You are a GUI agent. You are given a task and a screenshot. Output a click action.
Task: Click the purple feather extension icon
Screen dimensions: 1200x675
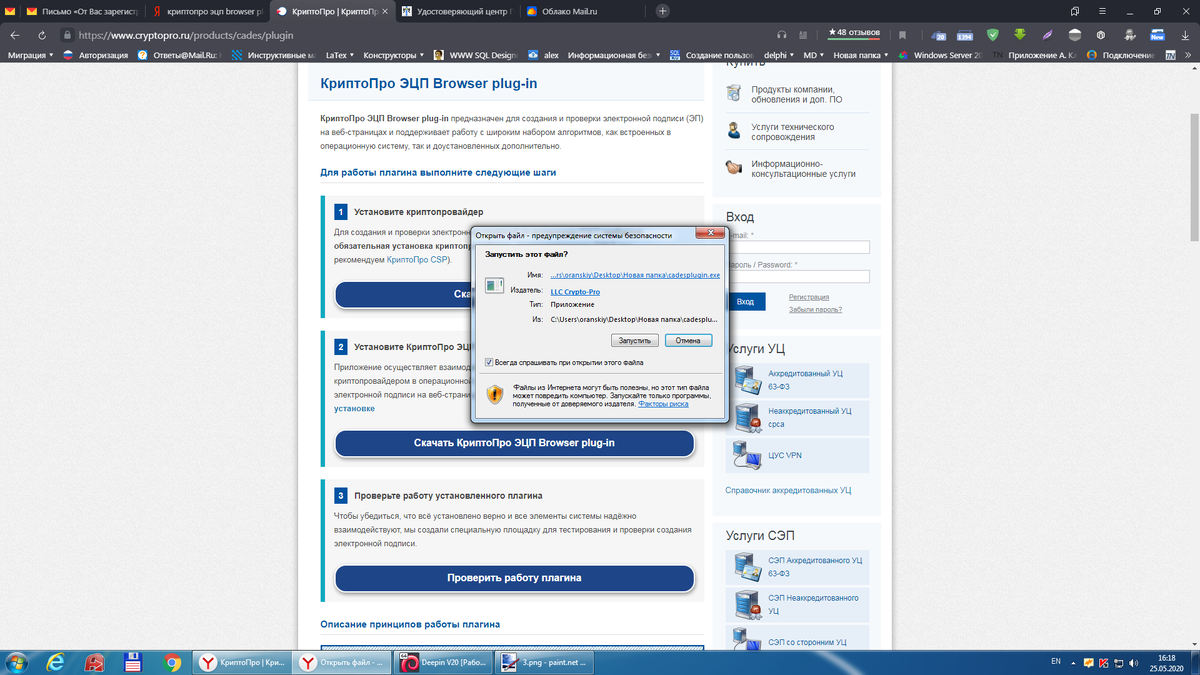(1046, 34)
